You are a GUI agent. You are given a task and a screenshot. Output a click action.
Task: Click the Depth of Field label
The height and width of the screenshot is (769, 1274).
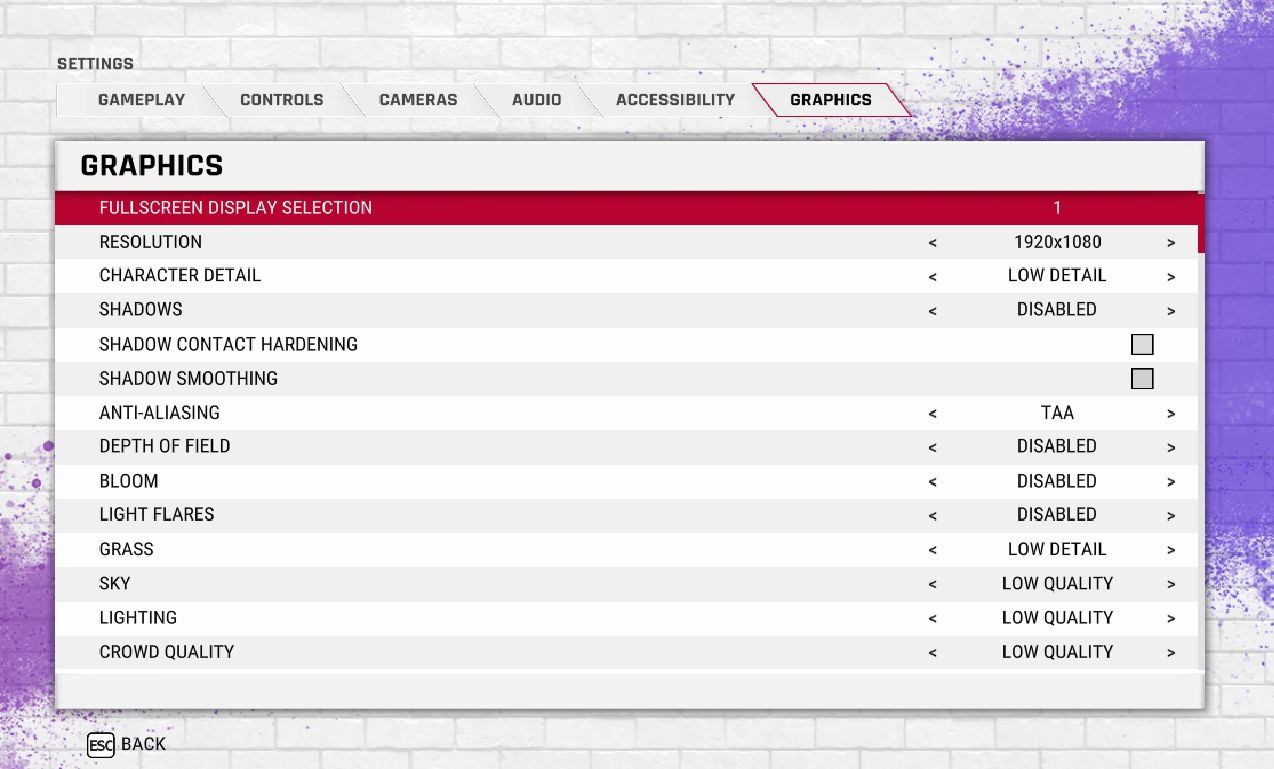pyautogui.click(x=165, y=447)
